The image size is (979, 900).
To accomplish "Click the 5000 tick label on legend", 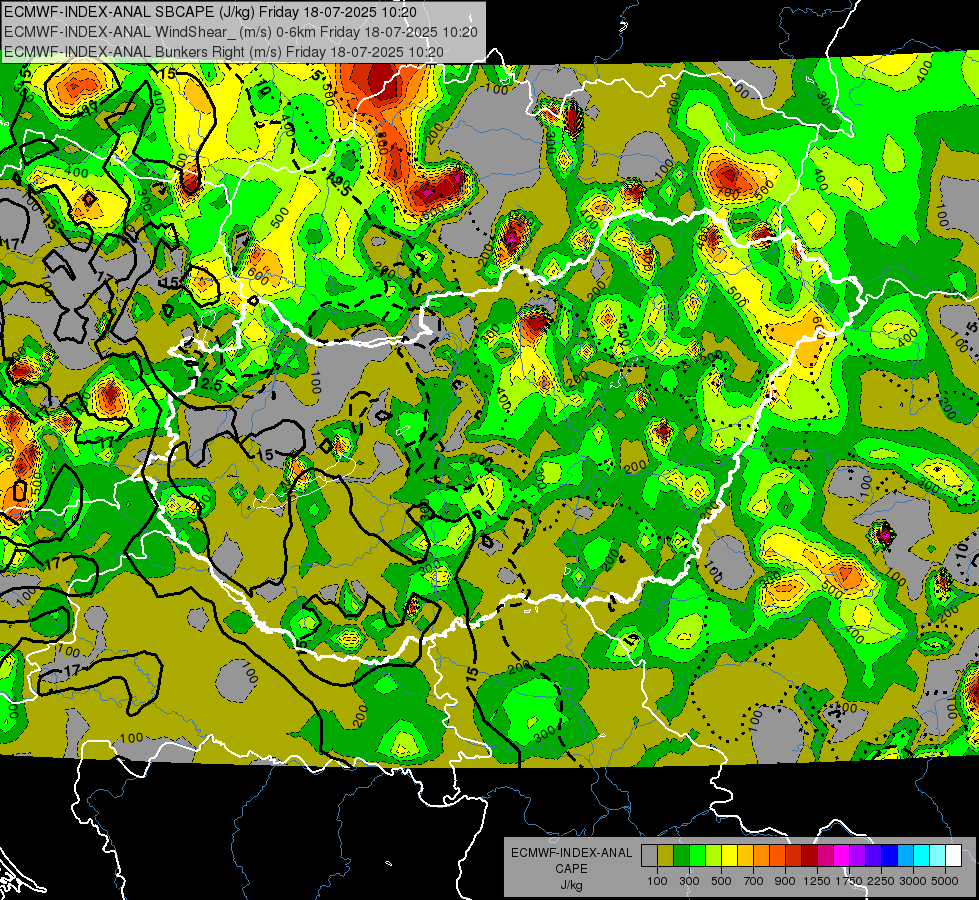I will [945, 881].
